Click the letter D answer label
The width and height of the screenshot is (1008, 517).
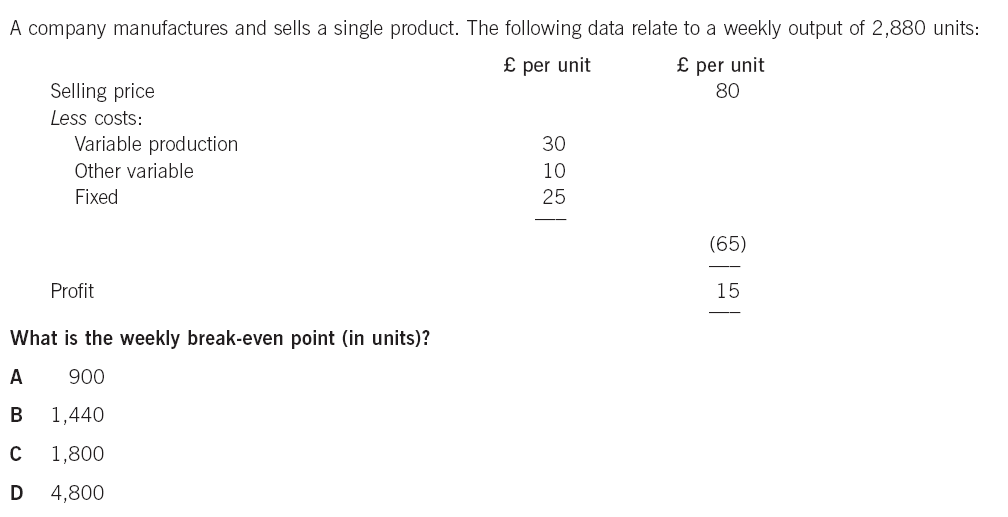click(x=17, y=493)
